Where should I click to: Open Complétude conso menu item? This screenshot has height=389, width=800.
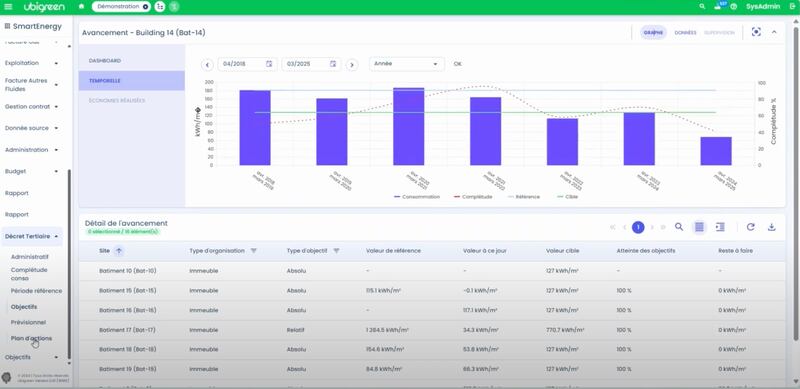coord(29,274)
